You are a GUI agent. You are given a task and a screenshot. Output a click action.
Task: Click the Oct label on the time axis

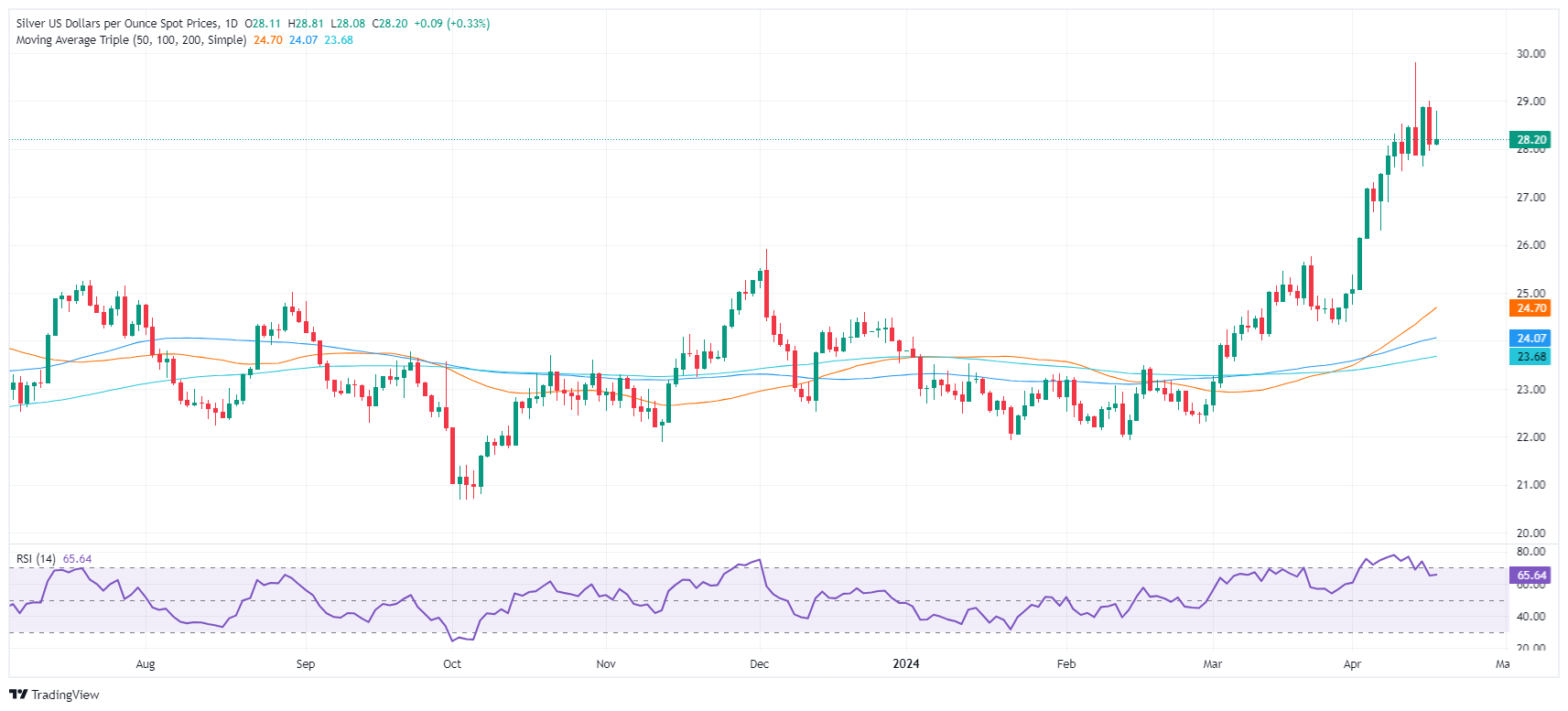(452, 663)
